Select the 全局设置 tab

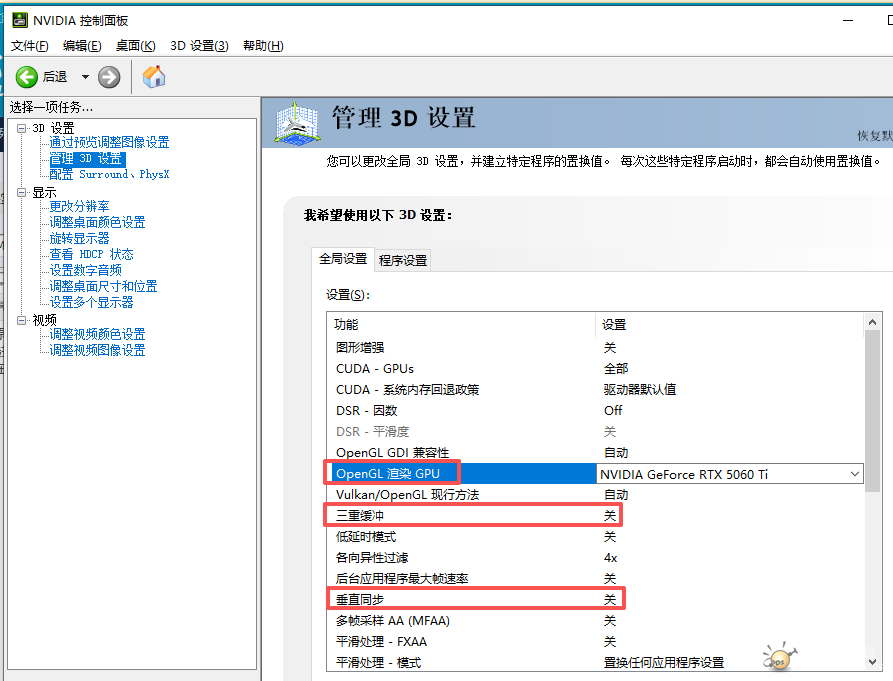(x=343, y=259)
